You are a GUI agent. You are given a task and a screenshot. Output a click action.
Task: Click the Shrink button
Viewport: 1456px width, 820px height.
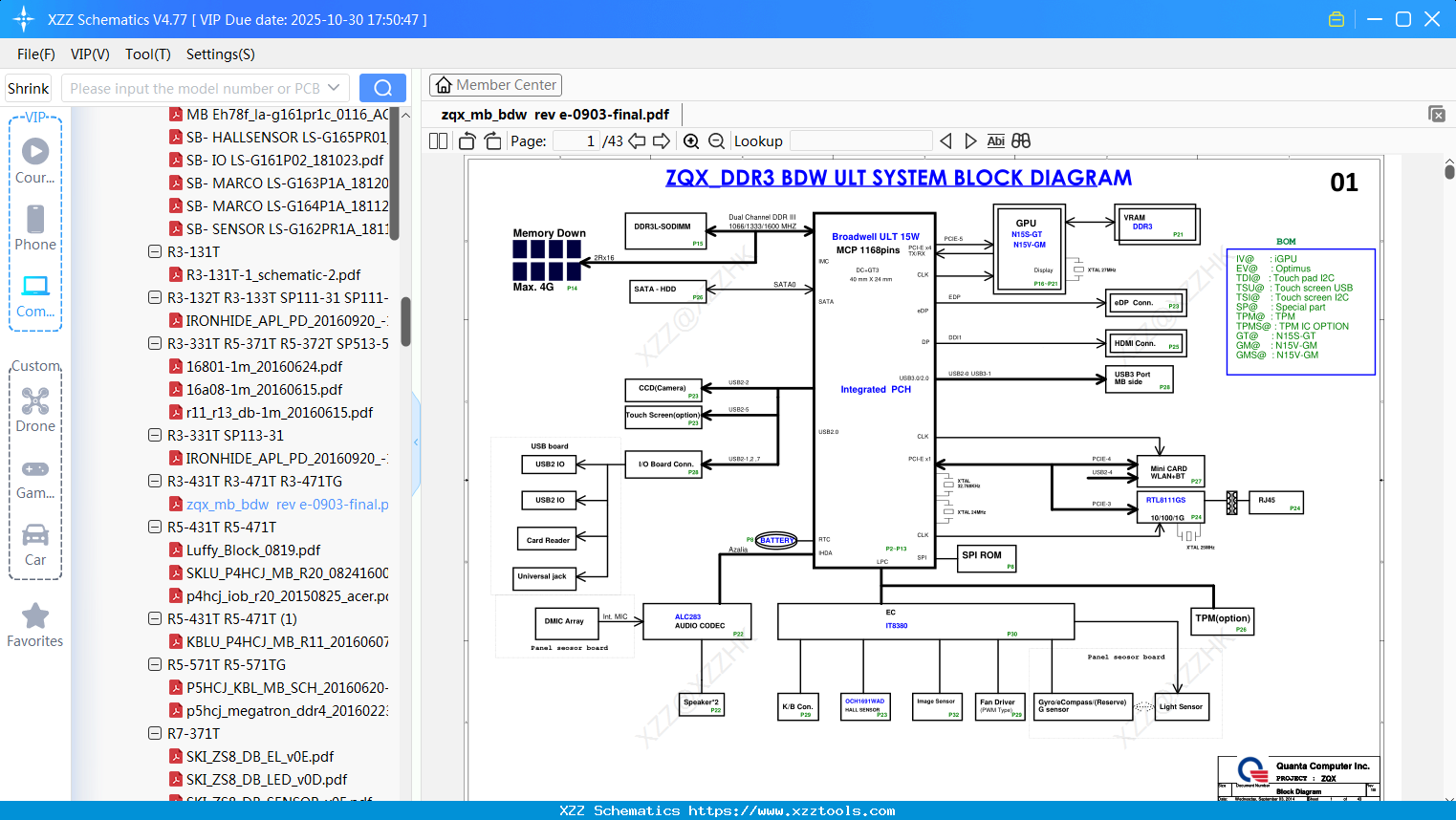[29, 88]
